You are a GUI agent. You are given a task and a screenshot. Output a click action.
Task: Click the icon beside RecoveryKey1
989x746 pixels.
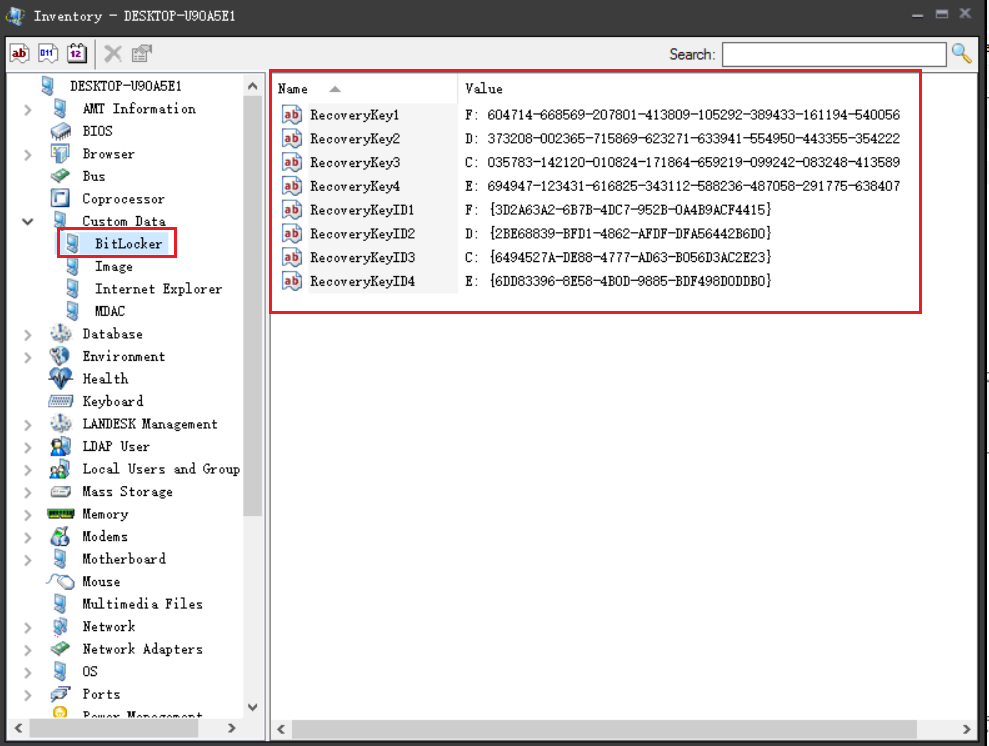292,115
